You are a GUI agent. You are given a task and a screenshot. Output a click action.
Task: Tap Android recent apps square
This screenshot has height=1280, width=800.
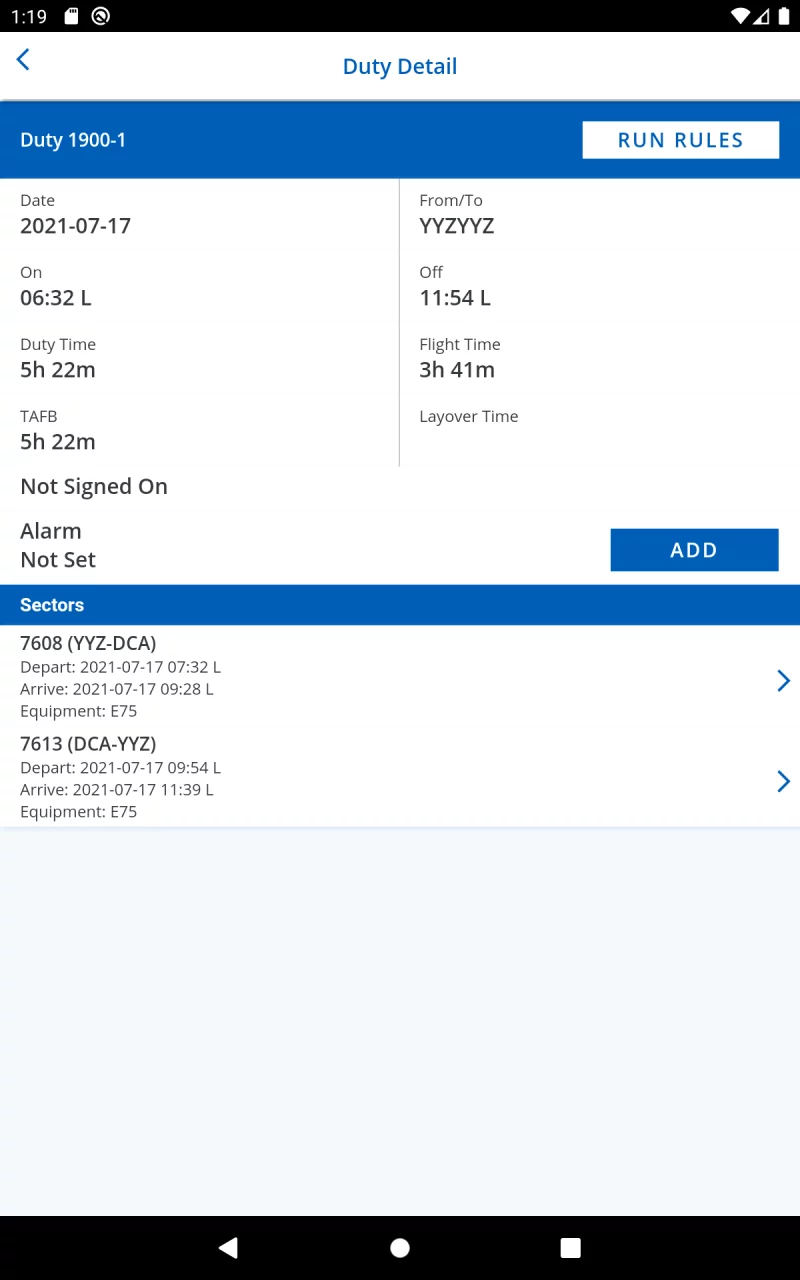pyautogui.click(x=571, y=1247)
